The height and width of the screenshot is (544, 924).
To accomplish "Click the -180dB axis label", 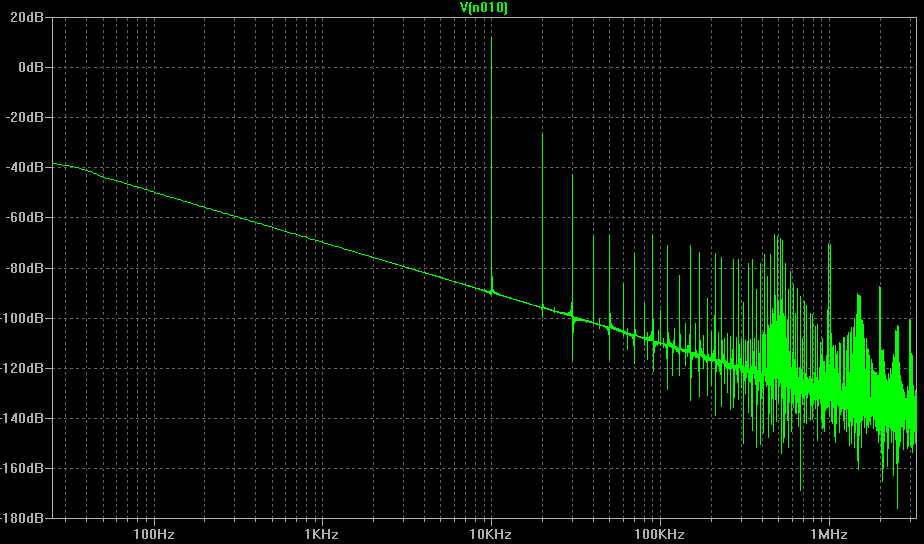I will click(22, 518).
